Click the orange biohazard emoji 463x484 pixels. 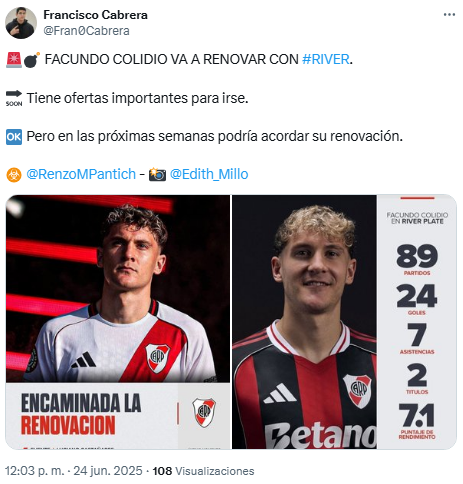[x=14, y=175]
